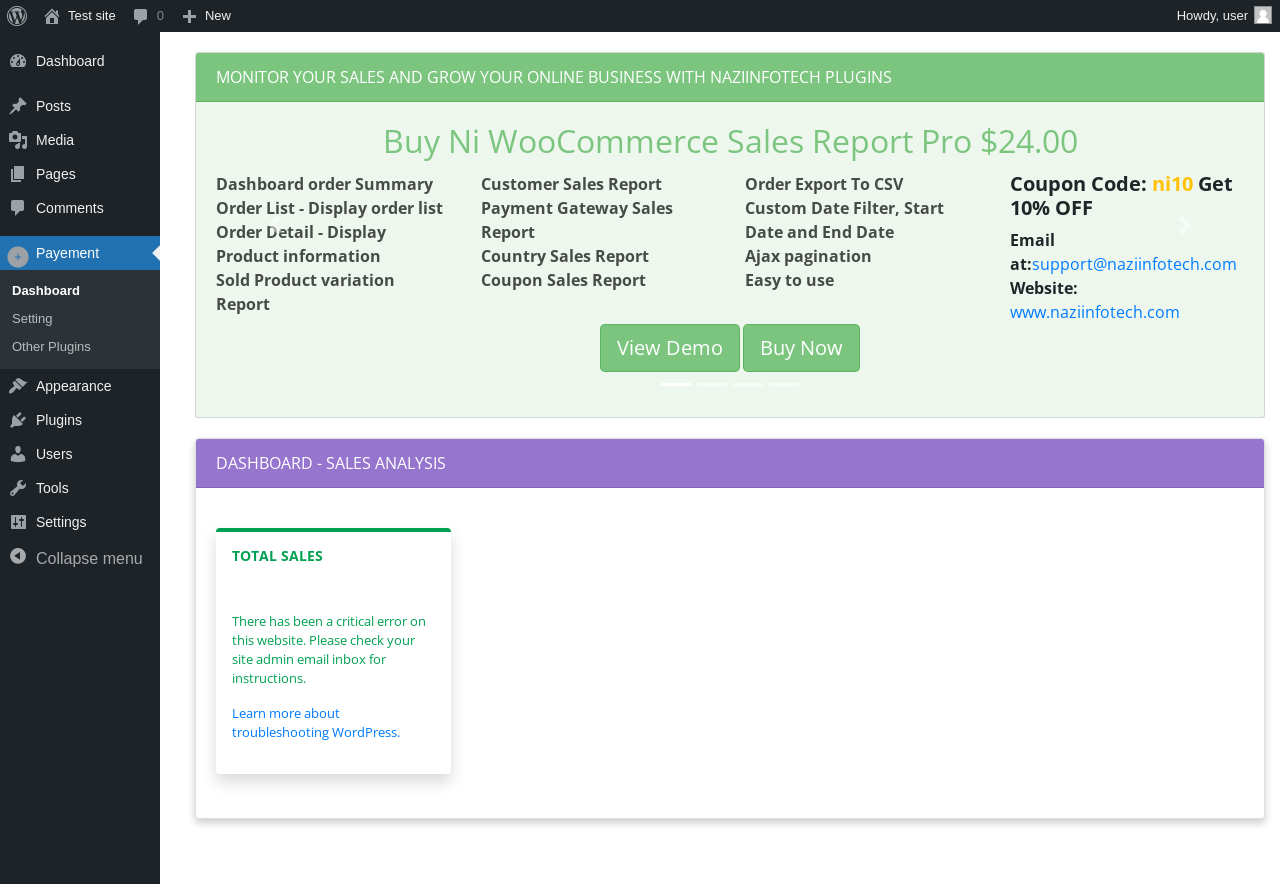
Task: Advance the promo carousel with next arrow
Action: tap(1185, 225)
